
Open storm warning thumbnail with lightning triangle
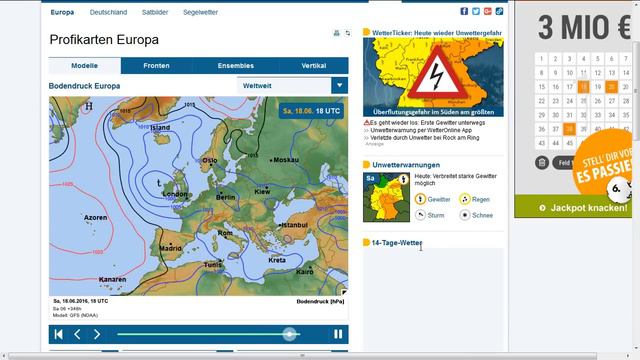coord(433,77)
